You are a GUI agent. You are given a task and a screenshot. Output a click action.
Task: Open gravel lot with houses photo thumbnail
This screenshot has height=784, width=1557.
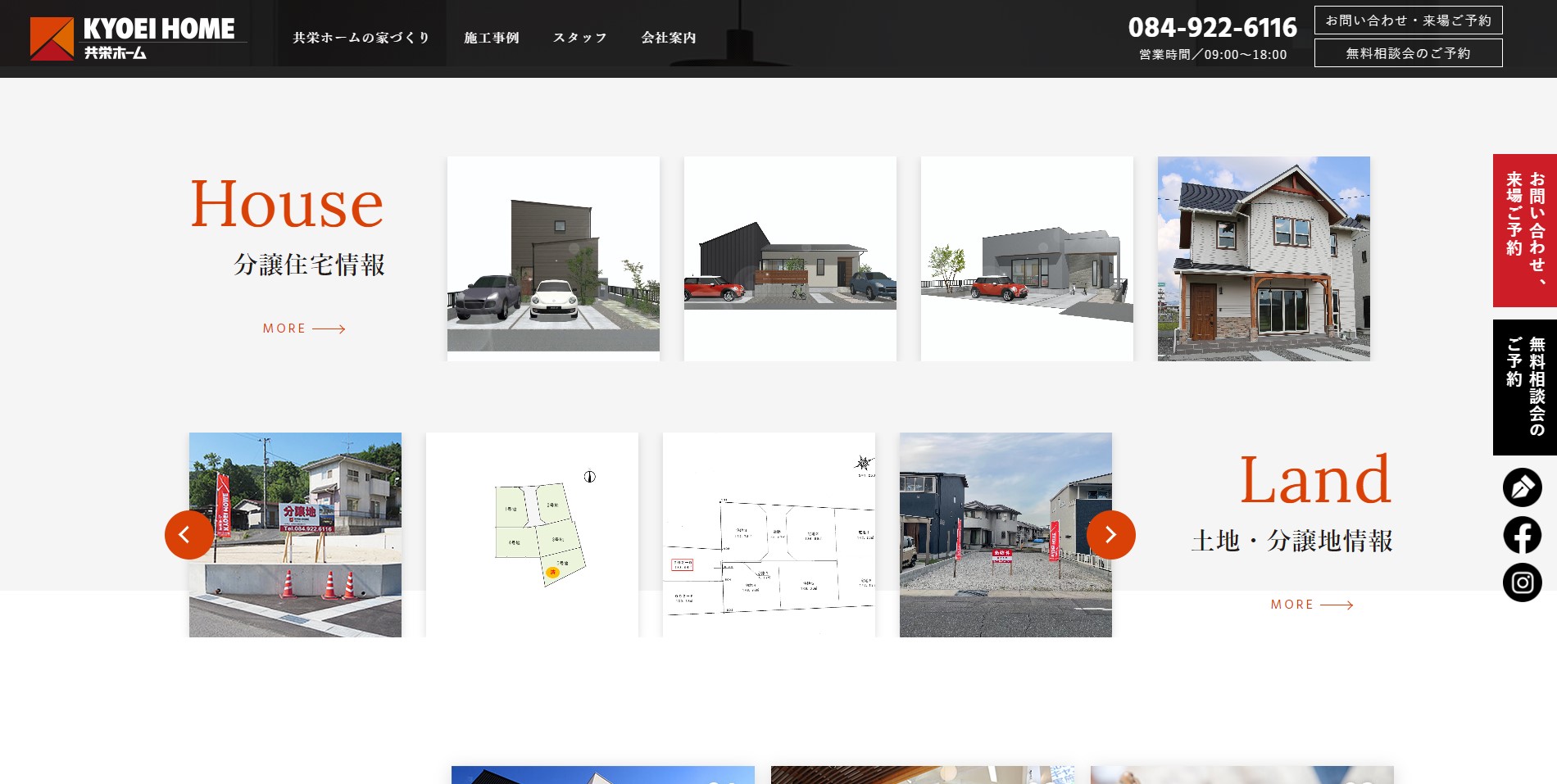(1005, 535)
